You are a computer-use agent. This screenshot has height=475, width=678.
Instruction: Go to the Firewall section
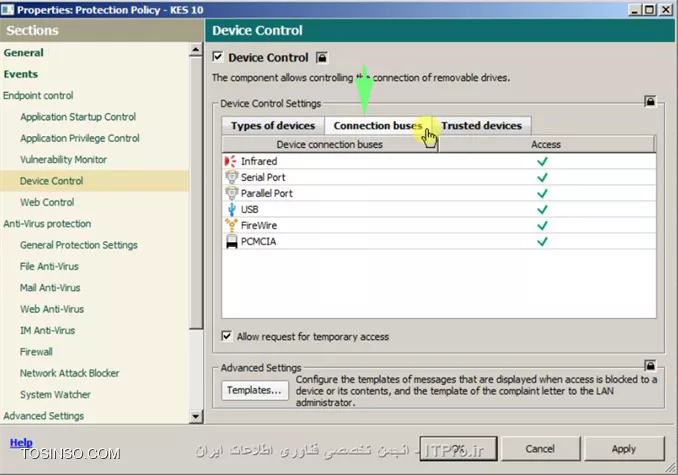(x=36, y=352)
